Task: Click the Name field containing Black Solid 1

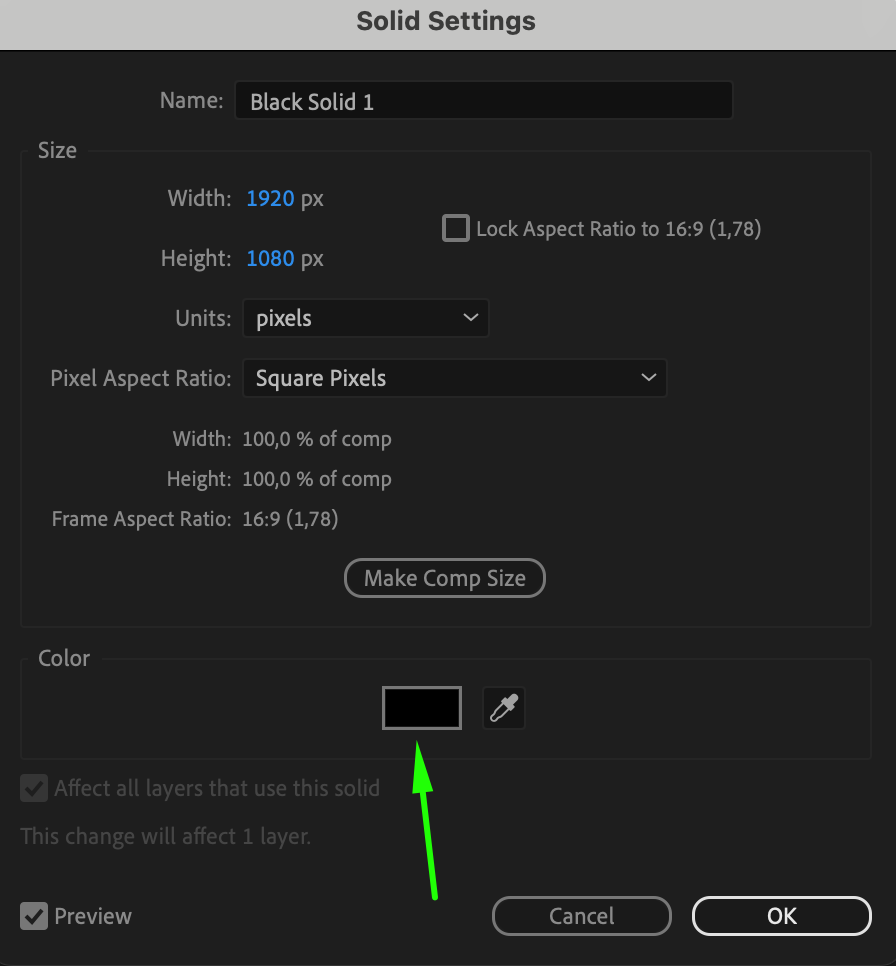Action: (x=483, y=101)
